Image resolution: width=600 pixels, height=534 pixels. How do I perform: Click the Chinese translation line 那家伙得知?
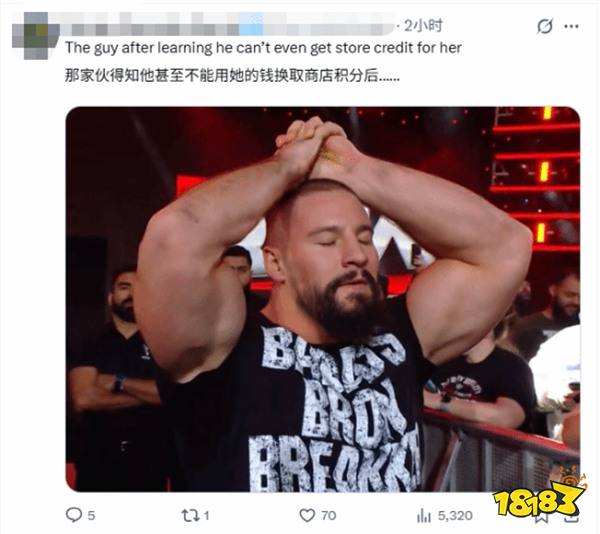point(232,75)
